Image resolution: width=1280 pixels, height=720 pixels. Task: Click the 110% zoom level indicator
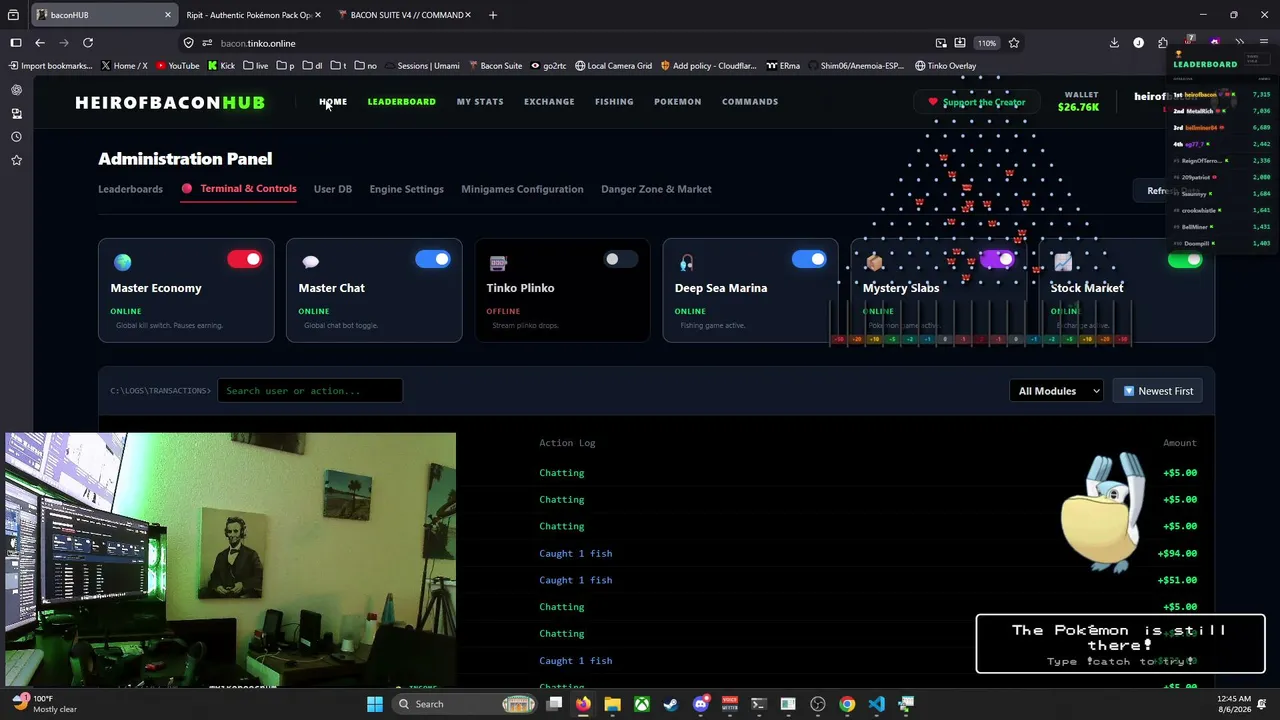[x=987, y=43]
